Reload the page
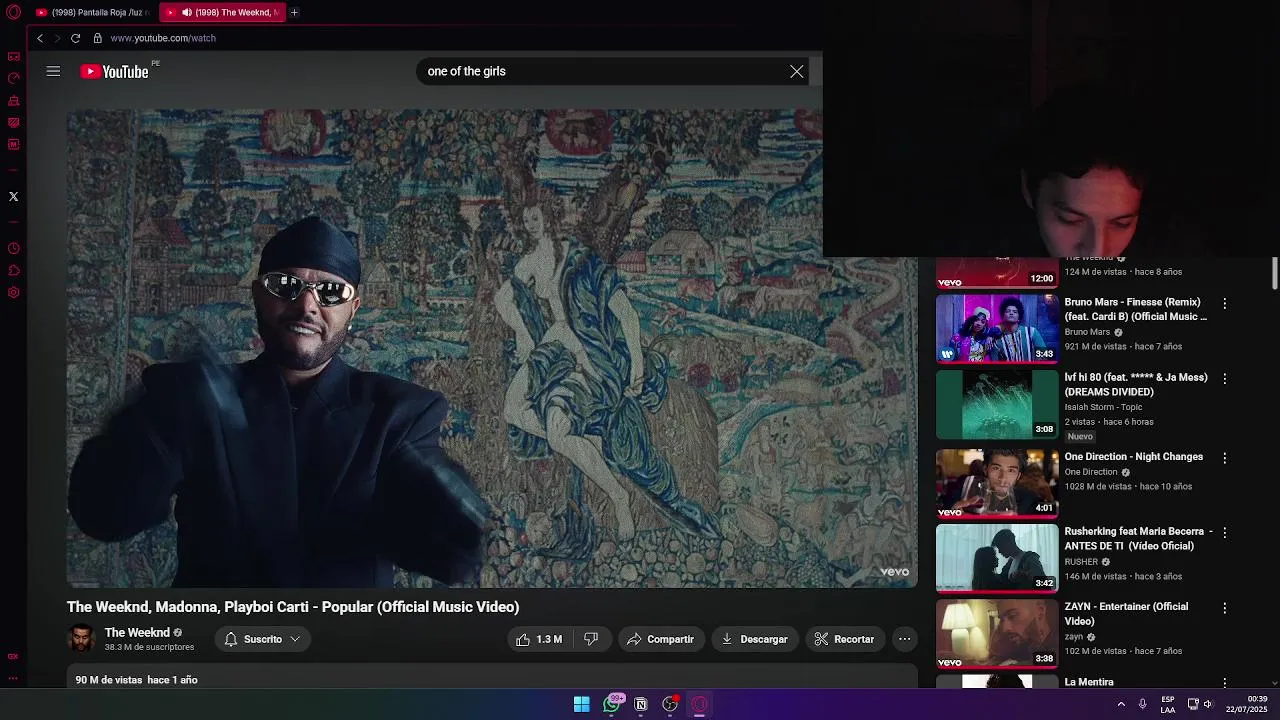 (75, 38)
